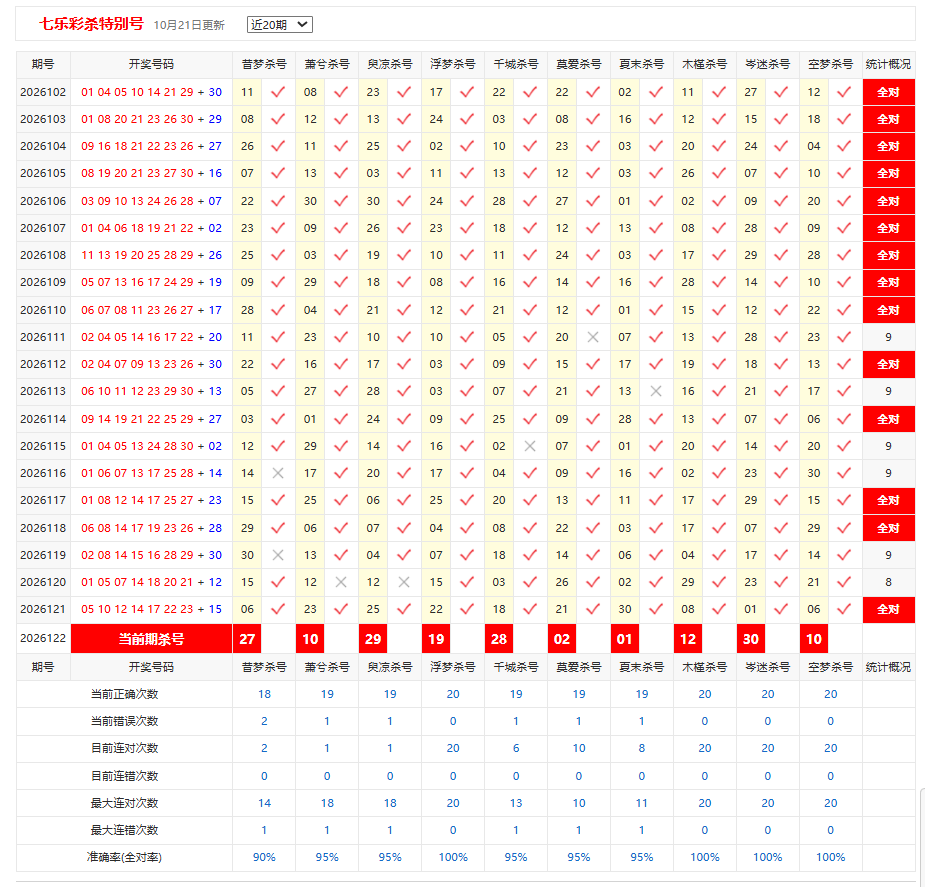Viewport: 925px width, 887px height.
Task: Click the 90% accuracy rate under 昔梦杀号
Action: click(x=264, y=857)
